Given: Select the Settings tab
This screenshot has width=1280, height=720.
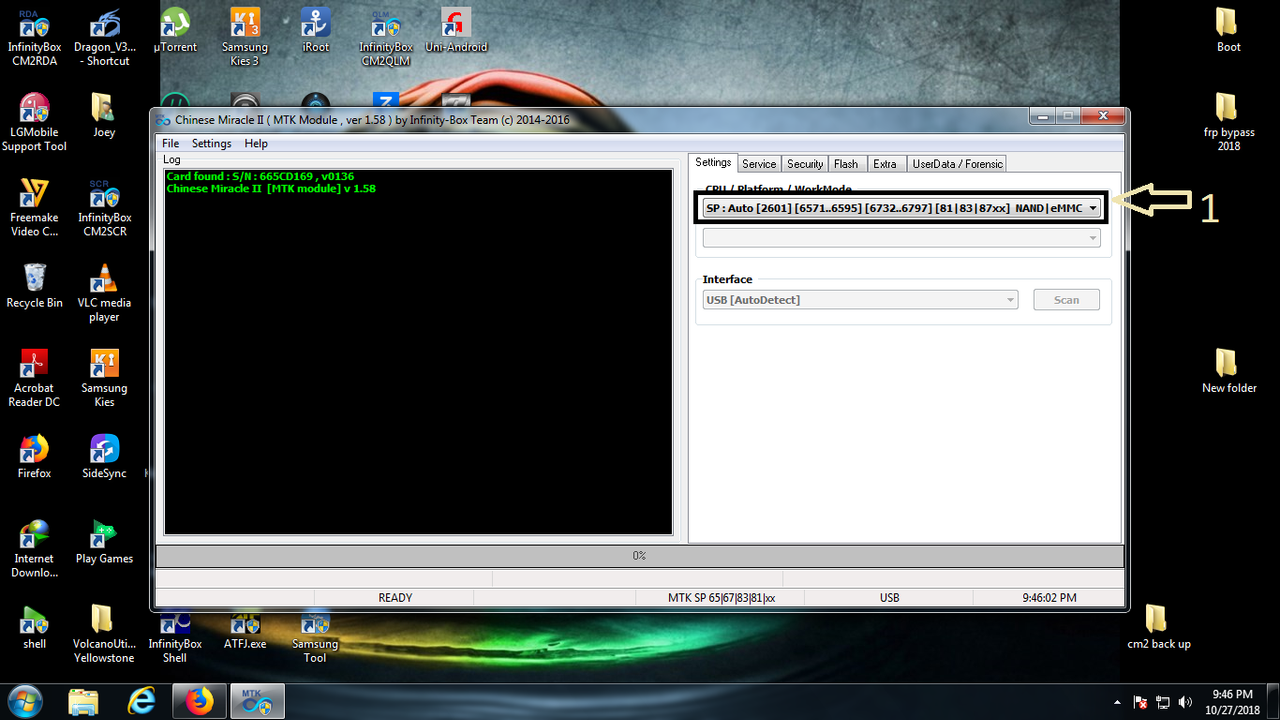Looking at the screenshot, I should pos(713,163).
